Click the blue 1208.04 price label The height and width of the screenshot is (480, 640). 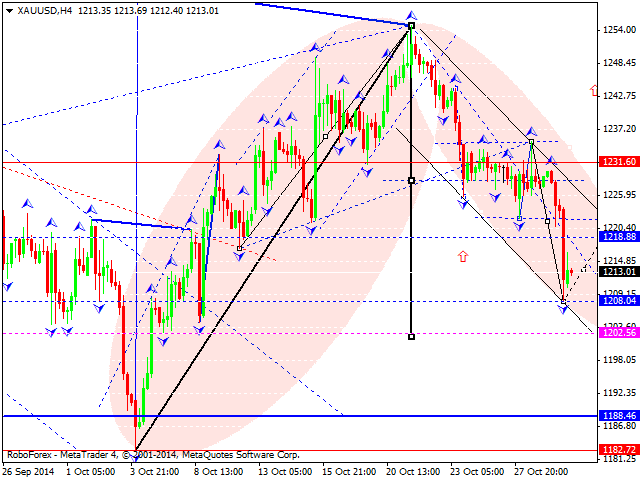point(619,301)
